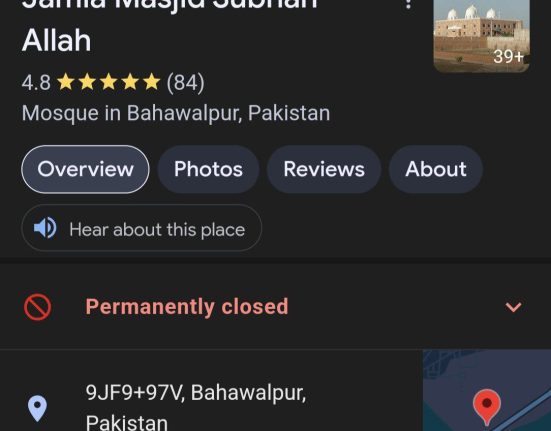The height and width of the screenshot is (431, 551).
Task: Switch to the Overview tab
Action: [85, 169]
